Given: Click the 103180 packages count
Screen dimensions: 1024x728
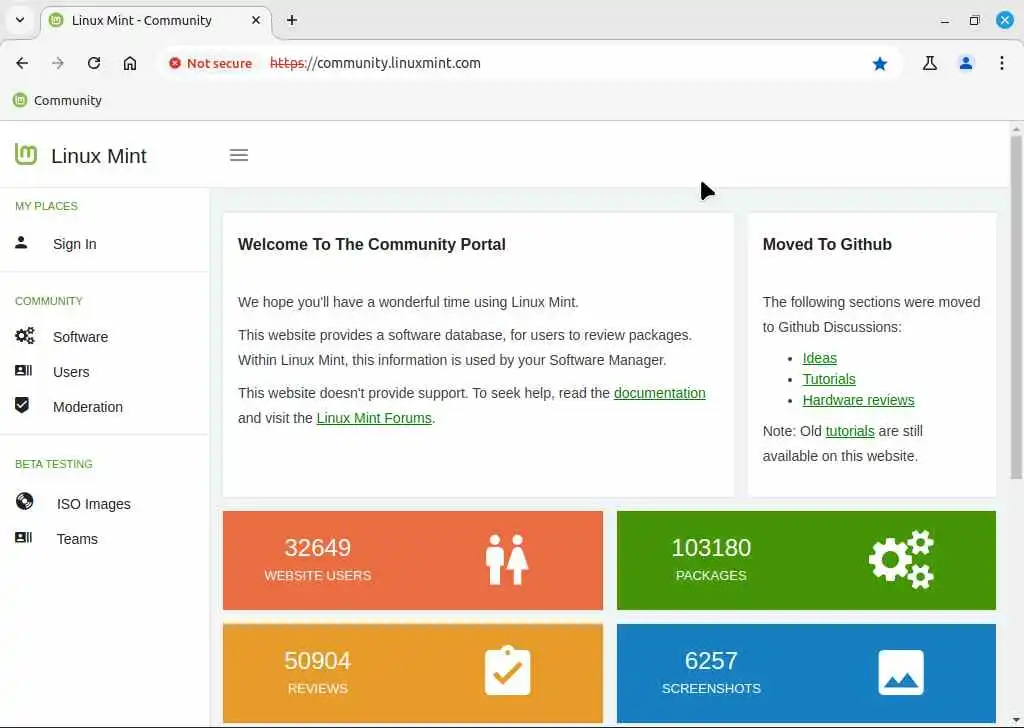Looking at the screenshot, I should point(711,548).
